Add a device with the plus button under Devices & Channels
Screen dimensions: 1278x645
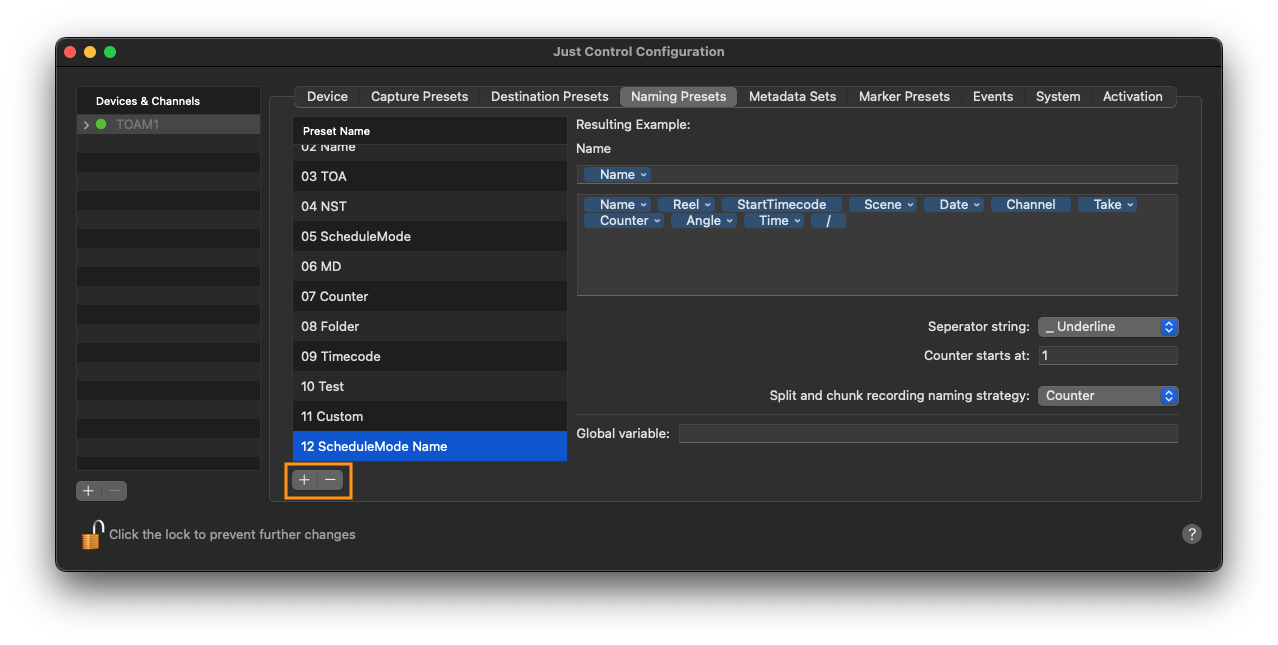click(x=89, y=491)
